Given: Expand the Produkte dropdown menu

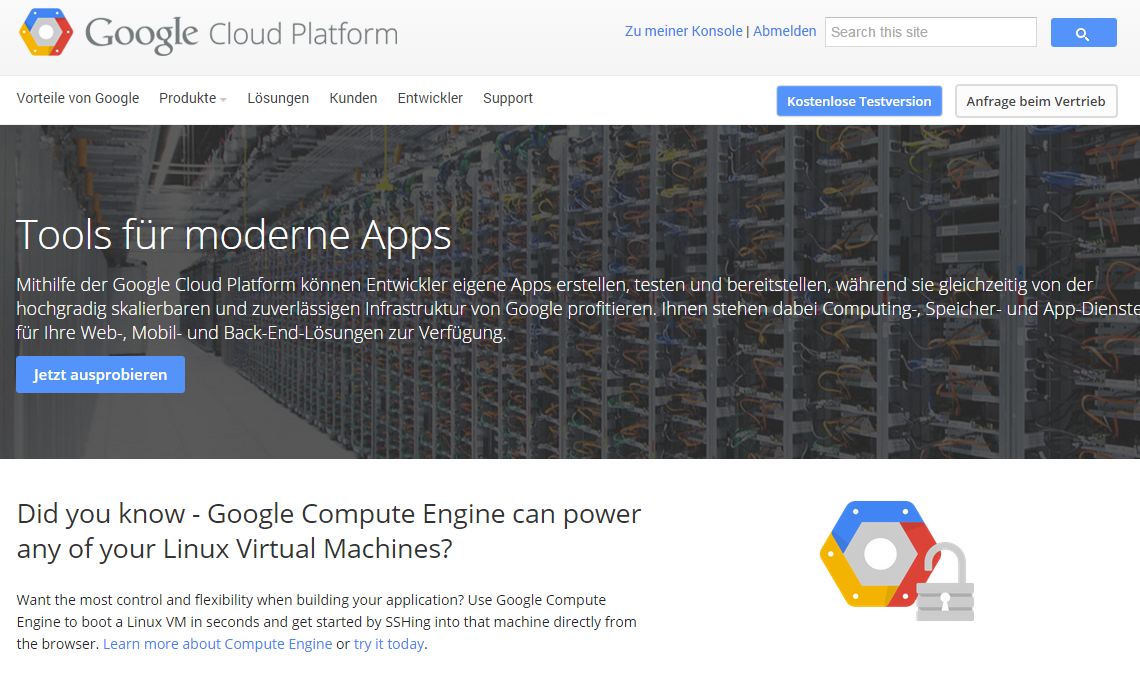Looking at the screenshot, I should click(193, 98).
